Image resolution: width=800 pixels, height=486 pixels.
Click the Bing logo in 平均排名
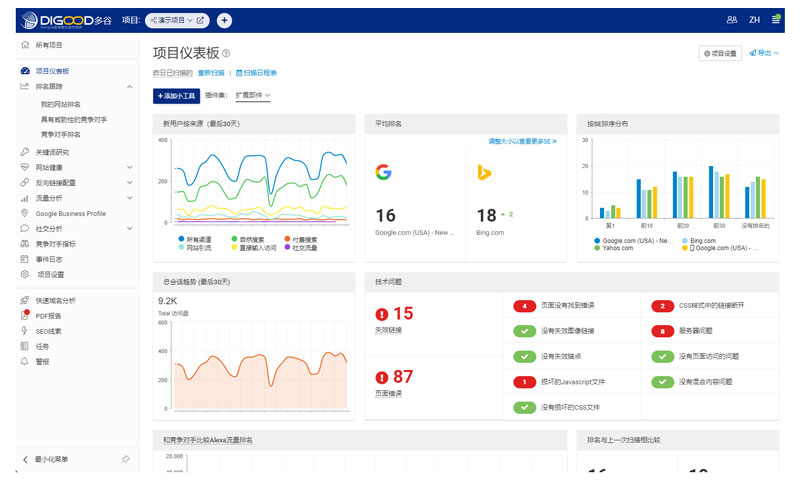(484, 172)
